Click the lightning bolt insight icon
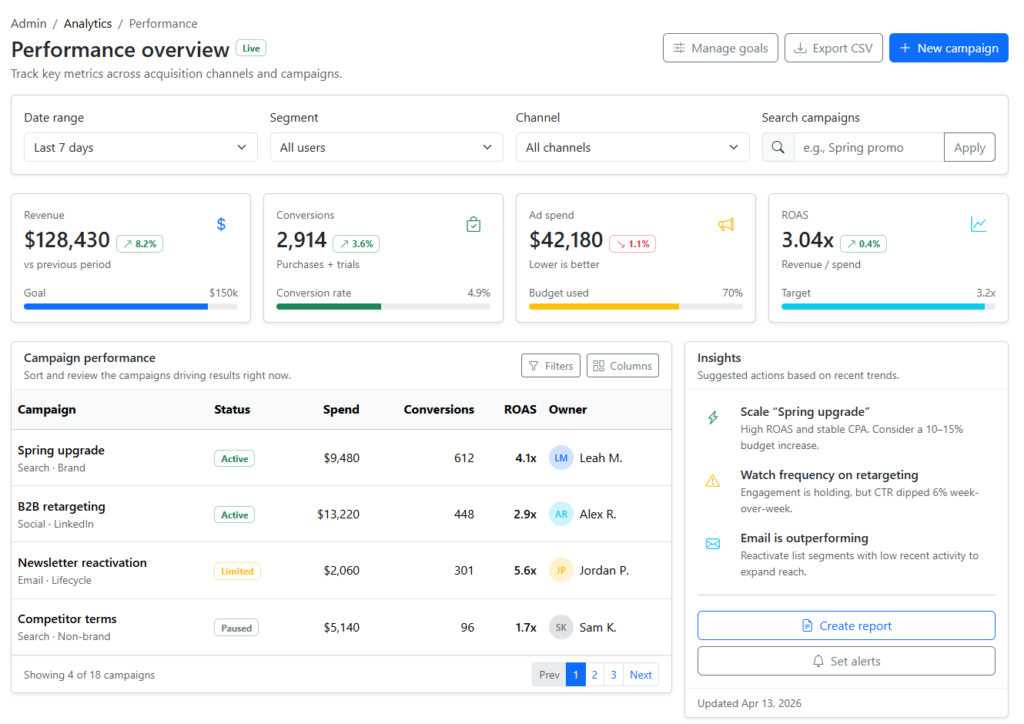 click(712, 417)
